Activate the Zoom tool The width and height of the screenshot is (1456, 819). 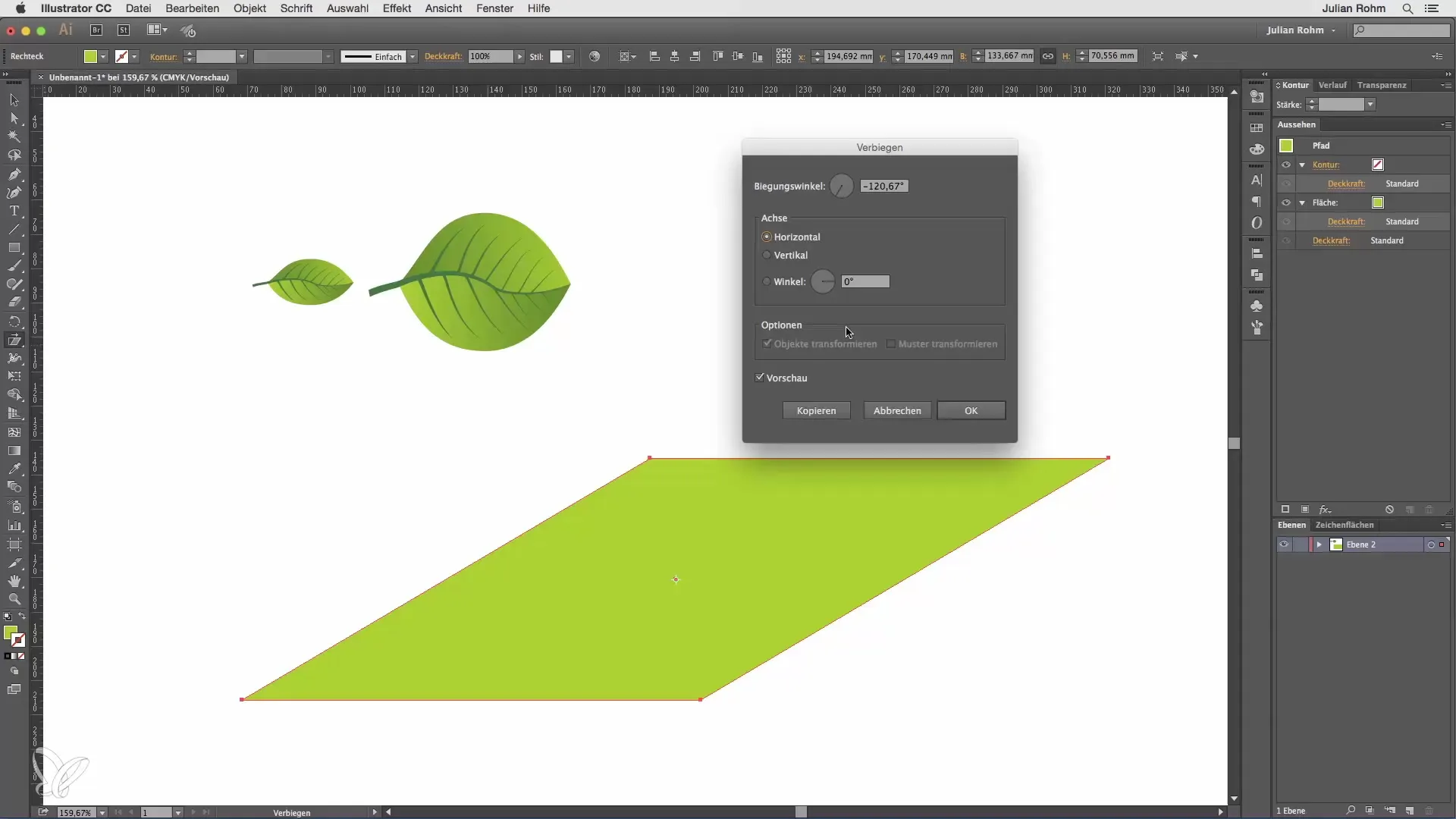pyautogui.click(x=14, y=599)
